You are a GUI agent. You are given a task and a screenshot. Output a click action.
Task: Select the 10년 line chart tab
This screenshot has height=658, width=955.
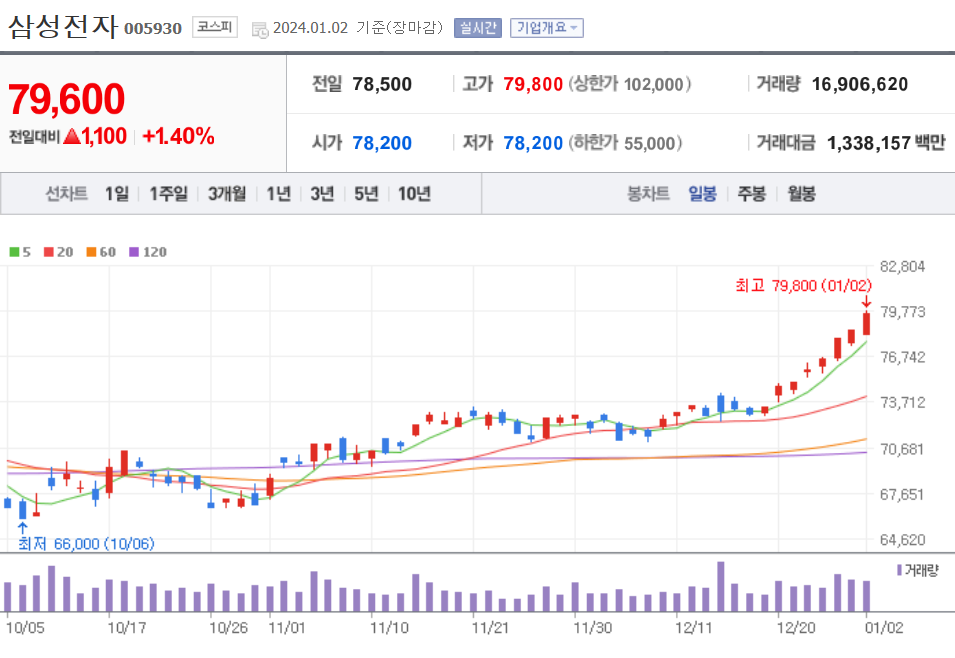tap(415, 194)
